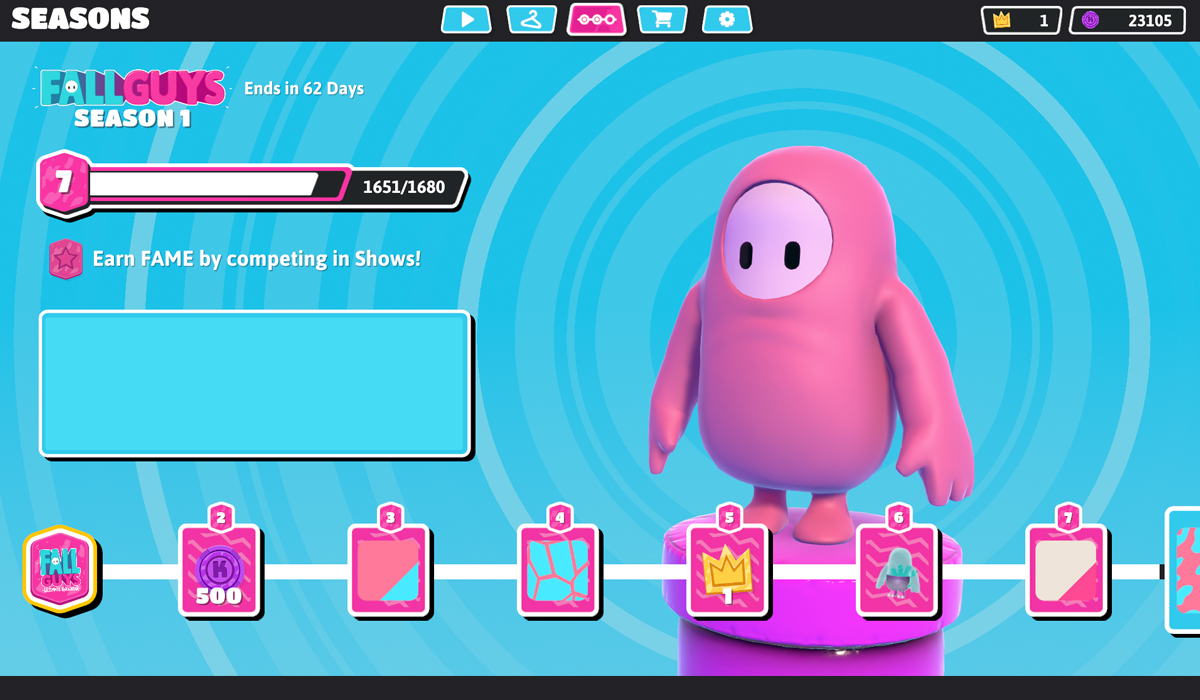Screen dimensions: 1200x700
Task: Open the Play tab icon
Action: coord(466,19)
